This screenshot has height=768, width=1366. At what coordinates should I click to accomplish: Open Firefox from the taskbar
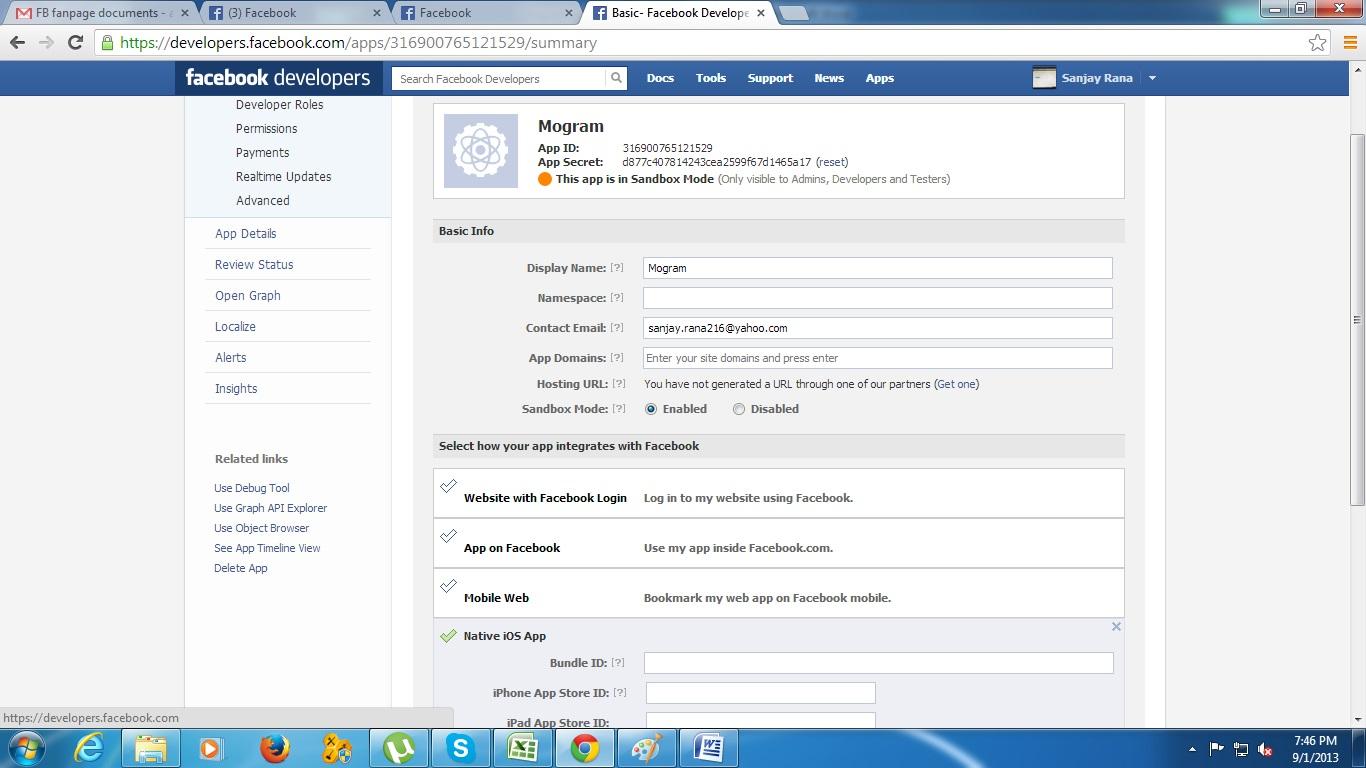[275, 748]
